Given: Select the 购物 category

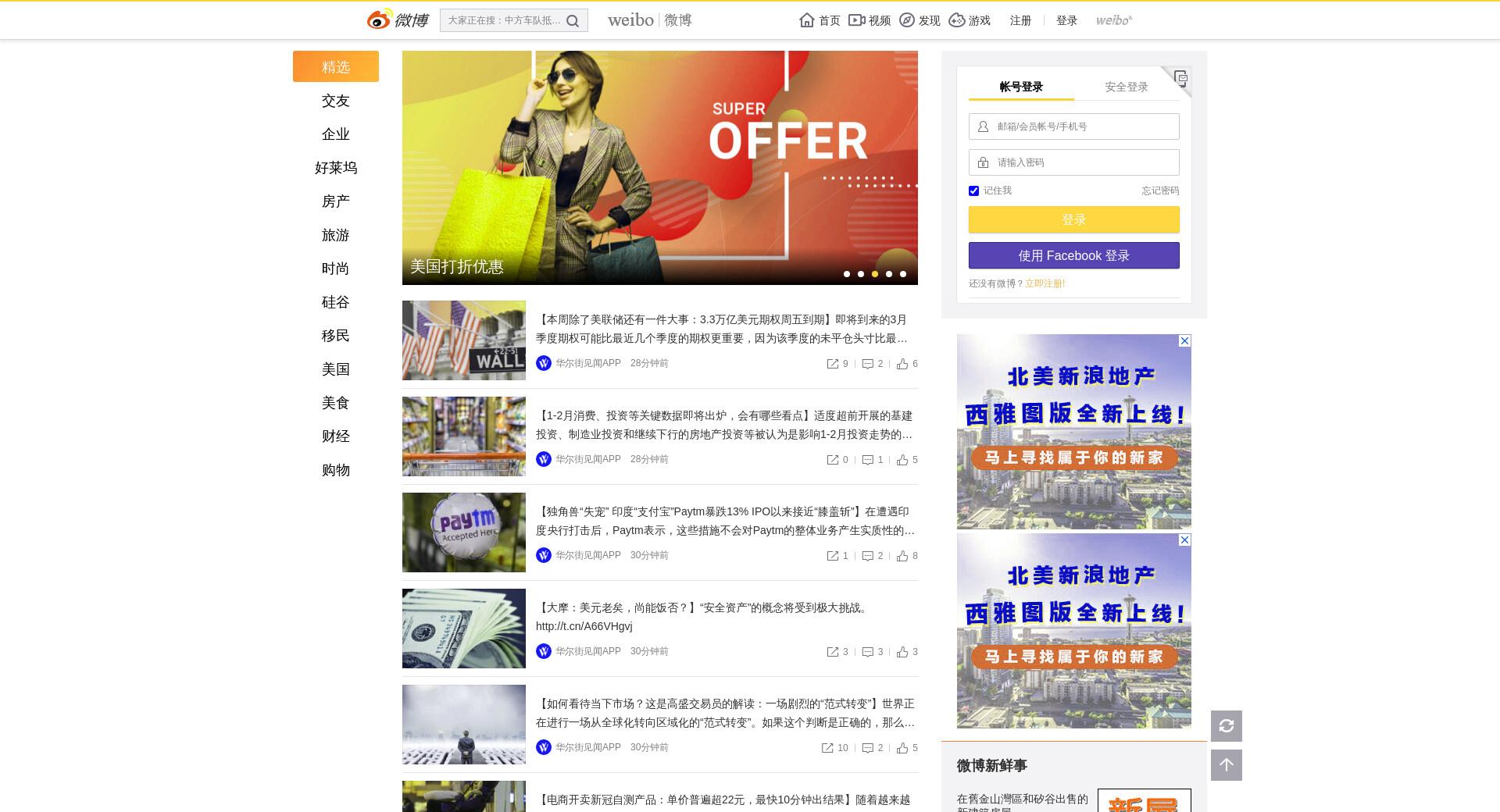Looking at the screenshot, I should click(x=336, y=470).
